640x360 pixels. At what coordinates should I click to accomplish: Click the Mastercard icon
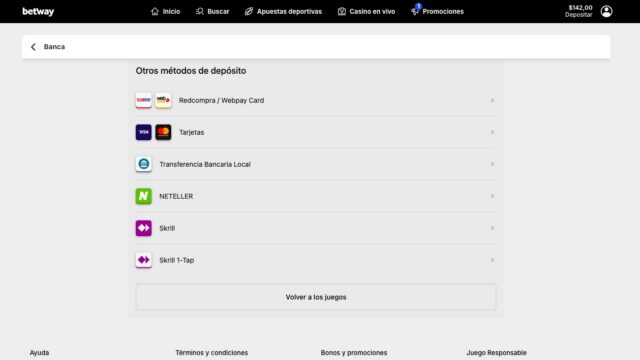(163, 132)
